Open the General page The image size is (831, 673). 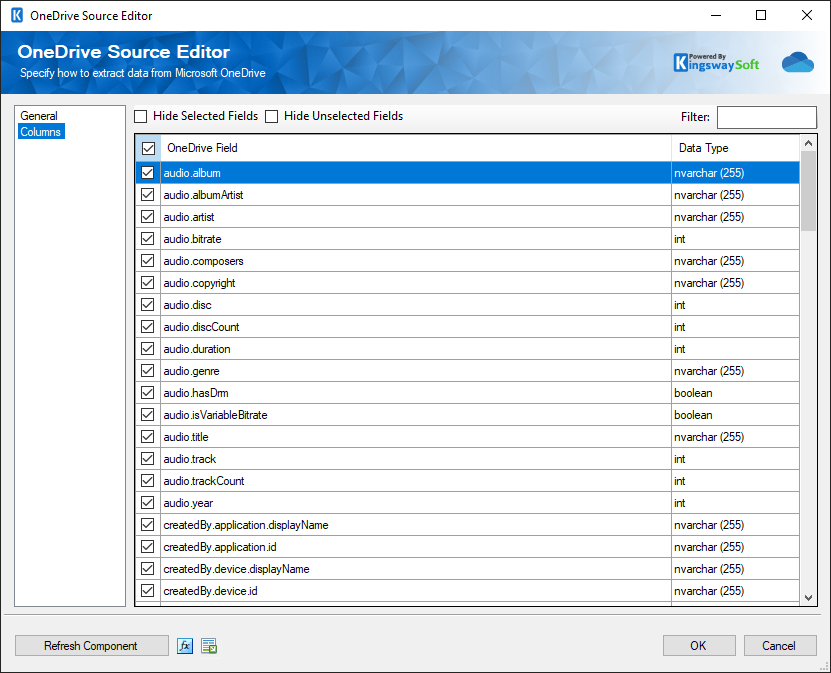39,116
